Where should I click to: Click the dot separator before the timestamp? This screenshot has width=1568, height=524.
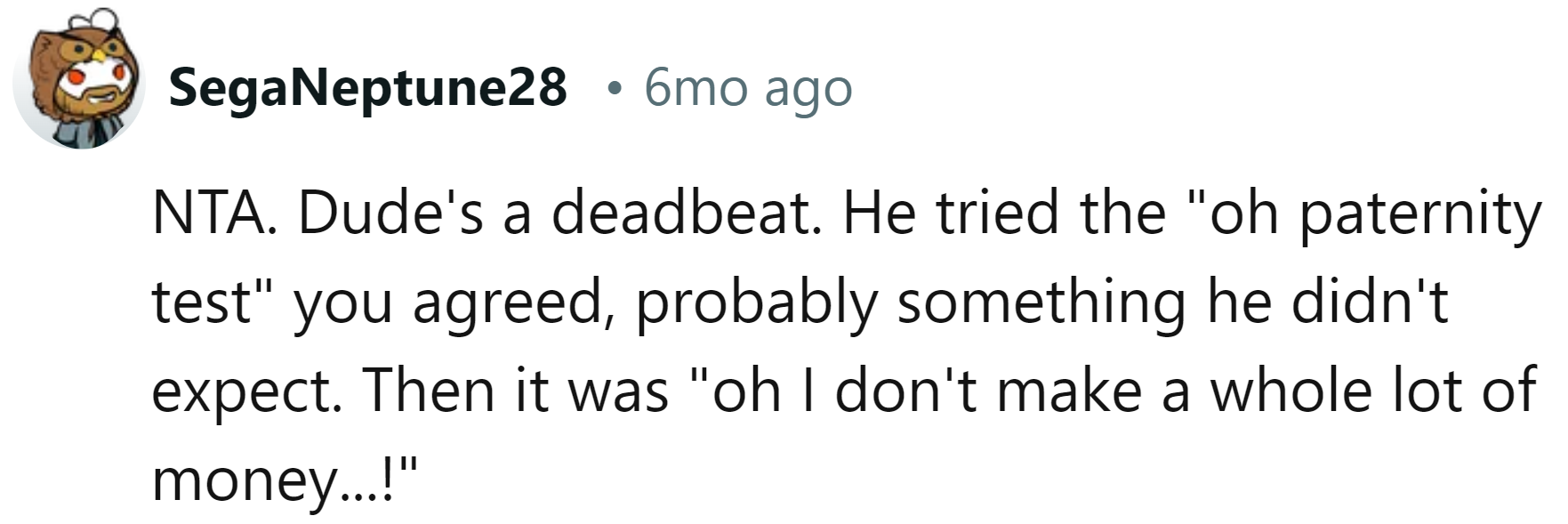point(611,88)
